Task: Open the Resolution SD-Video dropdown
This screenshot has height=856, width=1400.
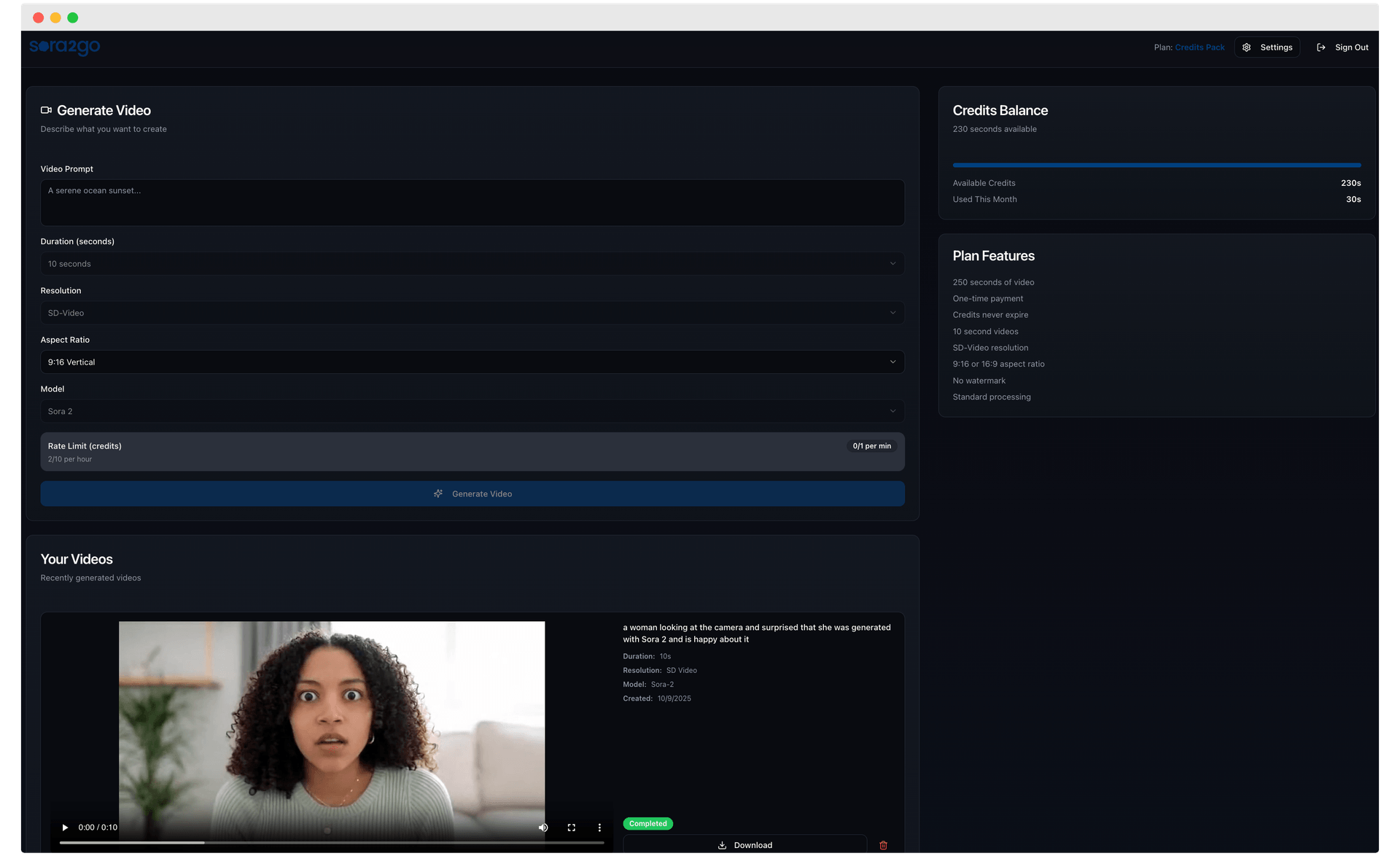Action: tap(472, 313)
